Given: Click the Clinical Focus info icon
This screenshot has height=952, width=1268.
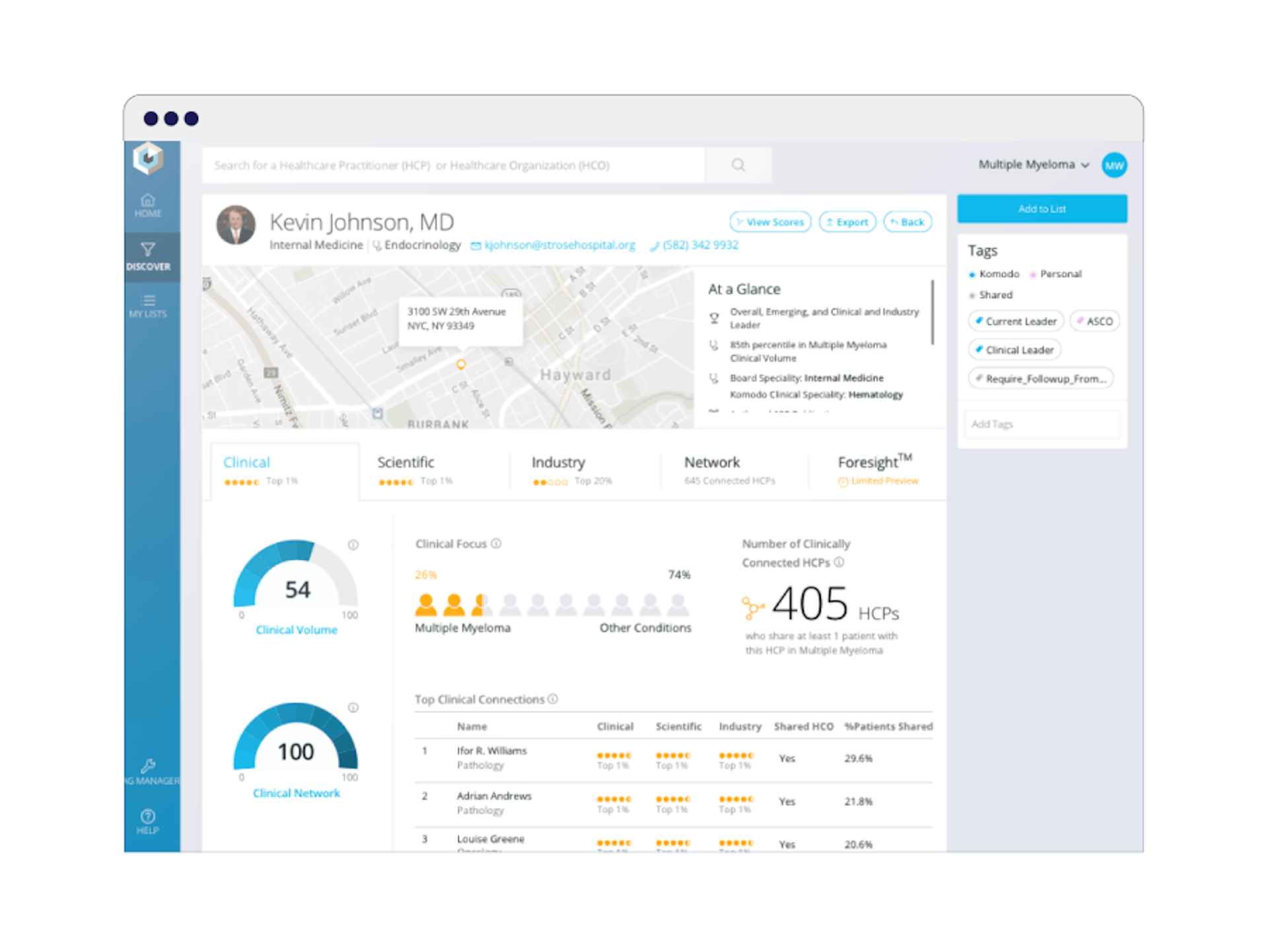Looking at the screenshot, I should click(x=496, y=543).
